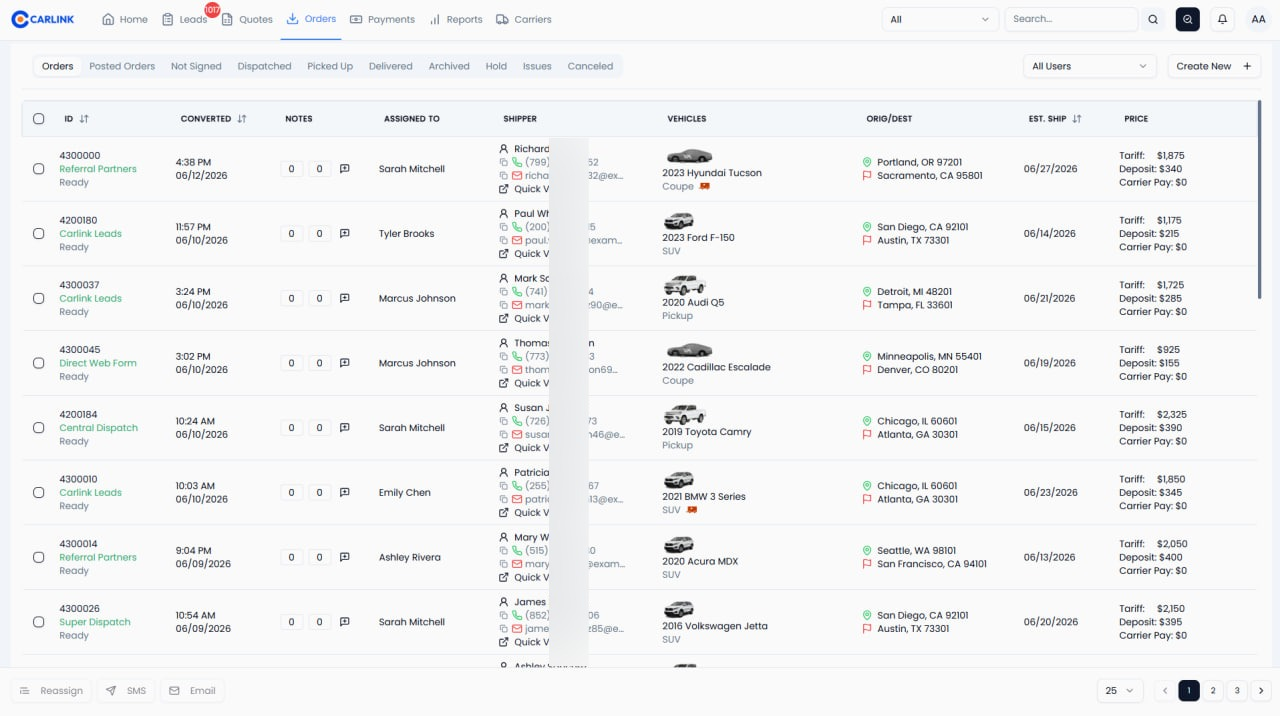Go to the Home nav item
The height and width of the screenshot is (716, 1280).
125,19
